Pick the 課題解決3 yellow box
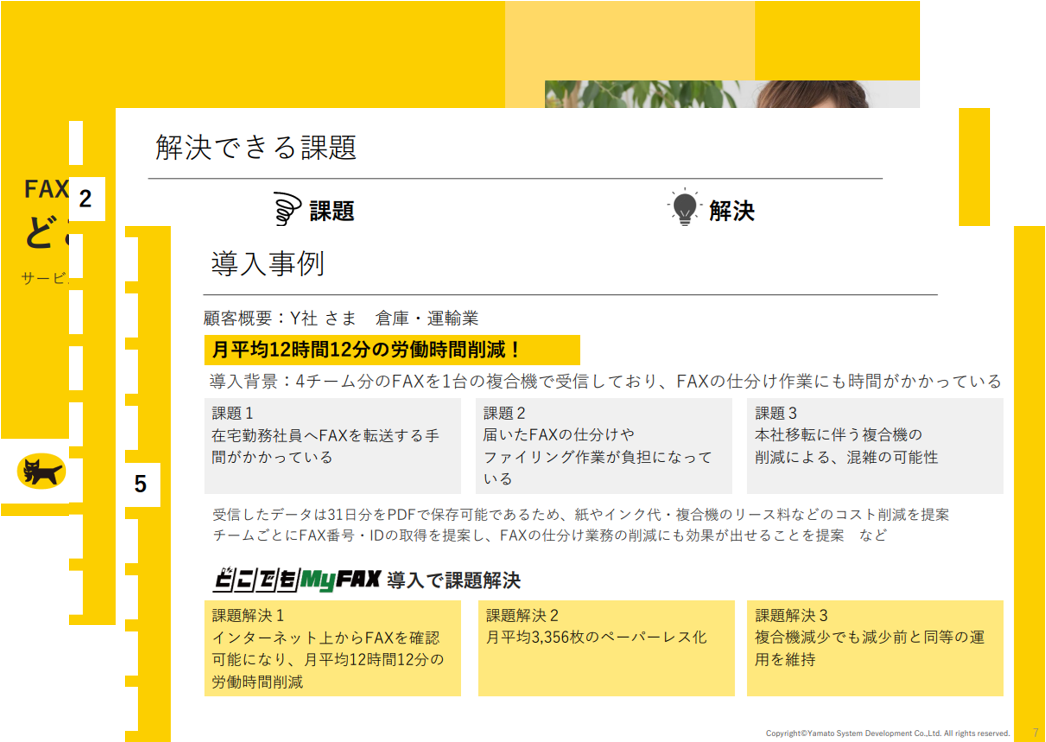The image size is (1046, 742). (x=874, y=648)
